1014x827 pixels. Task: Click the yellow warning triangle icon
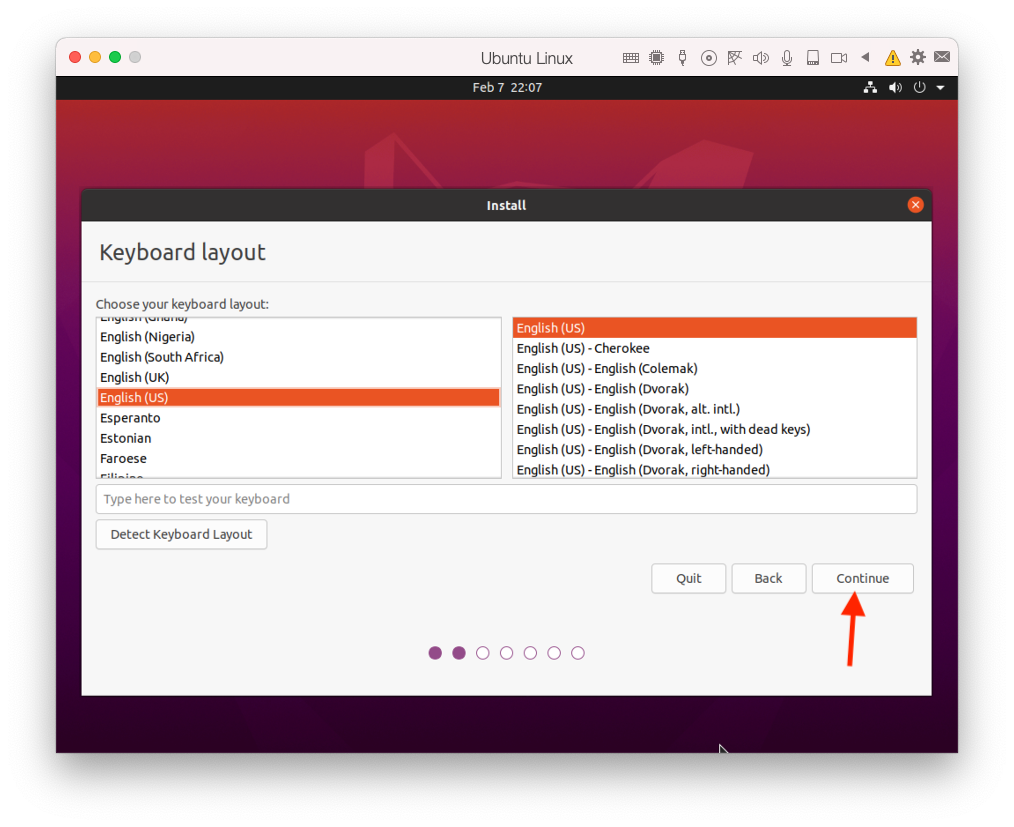point(892,58)
